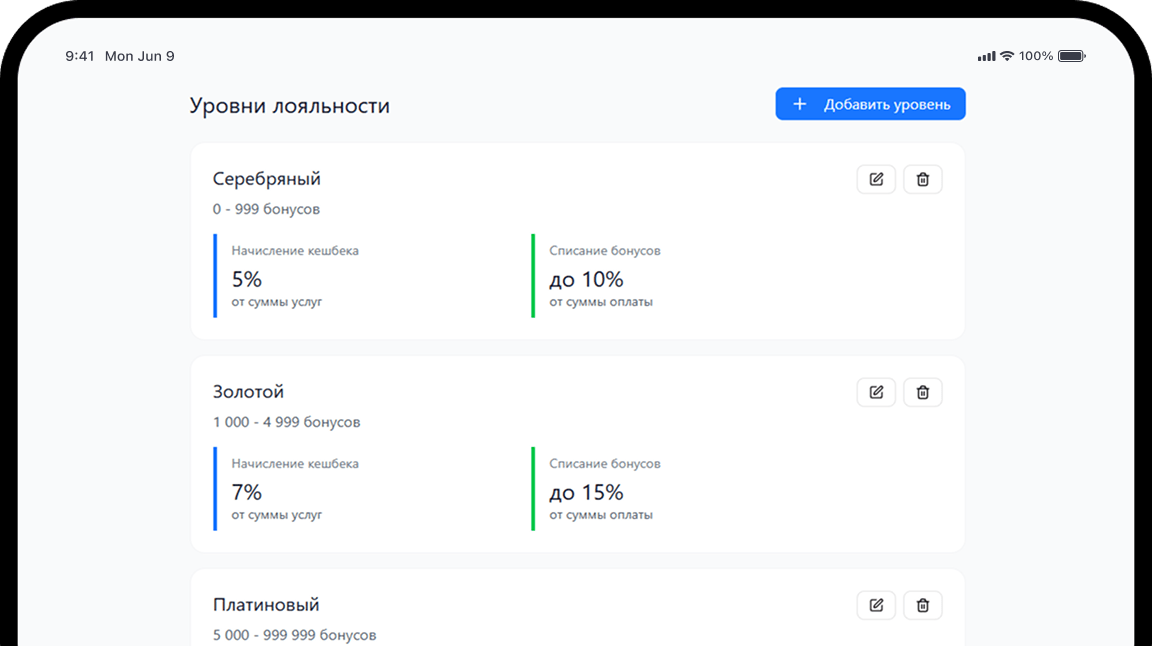
Task: Click the 1 000 - 4 999 бонусов range
Action: (286, 422)
